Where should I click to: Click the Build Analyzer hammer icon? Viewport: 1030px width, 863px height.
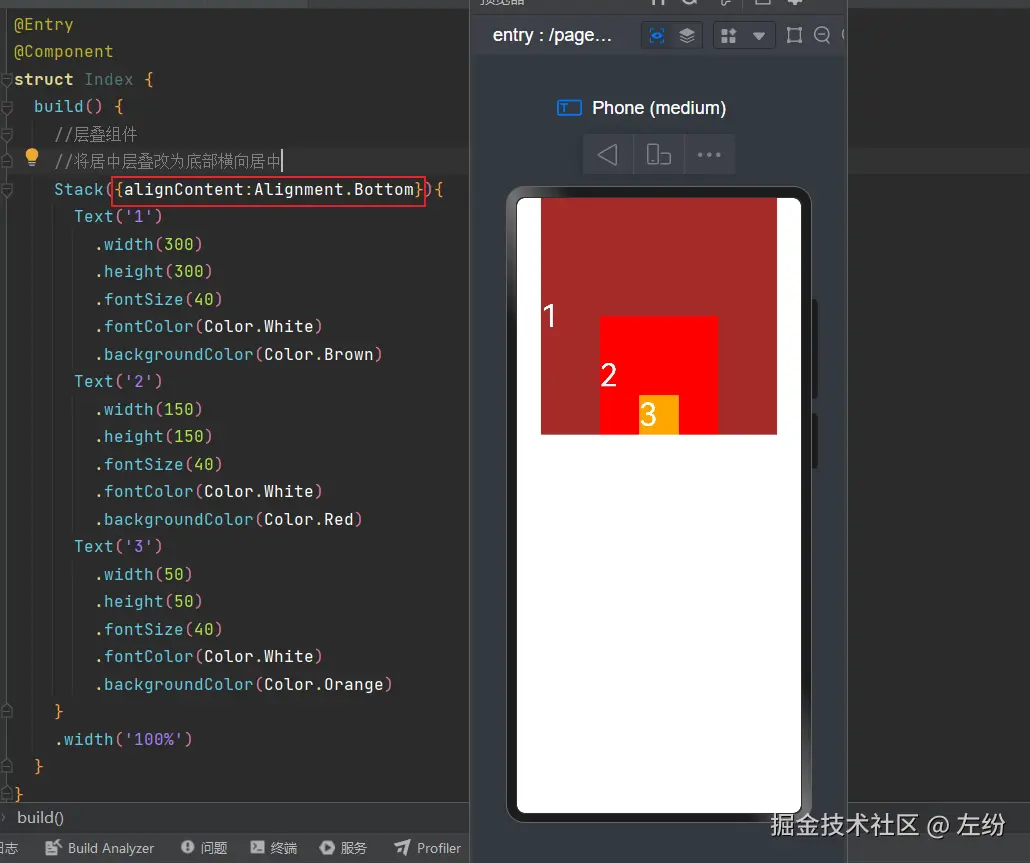point(53,847)
